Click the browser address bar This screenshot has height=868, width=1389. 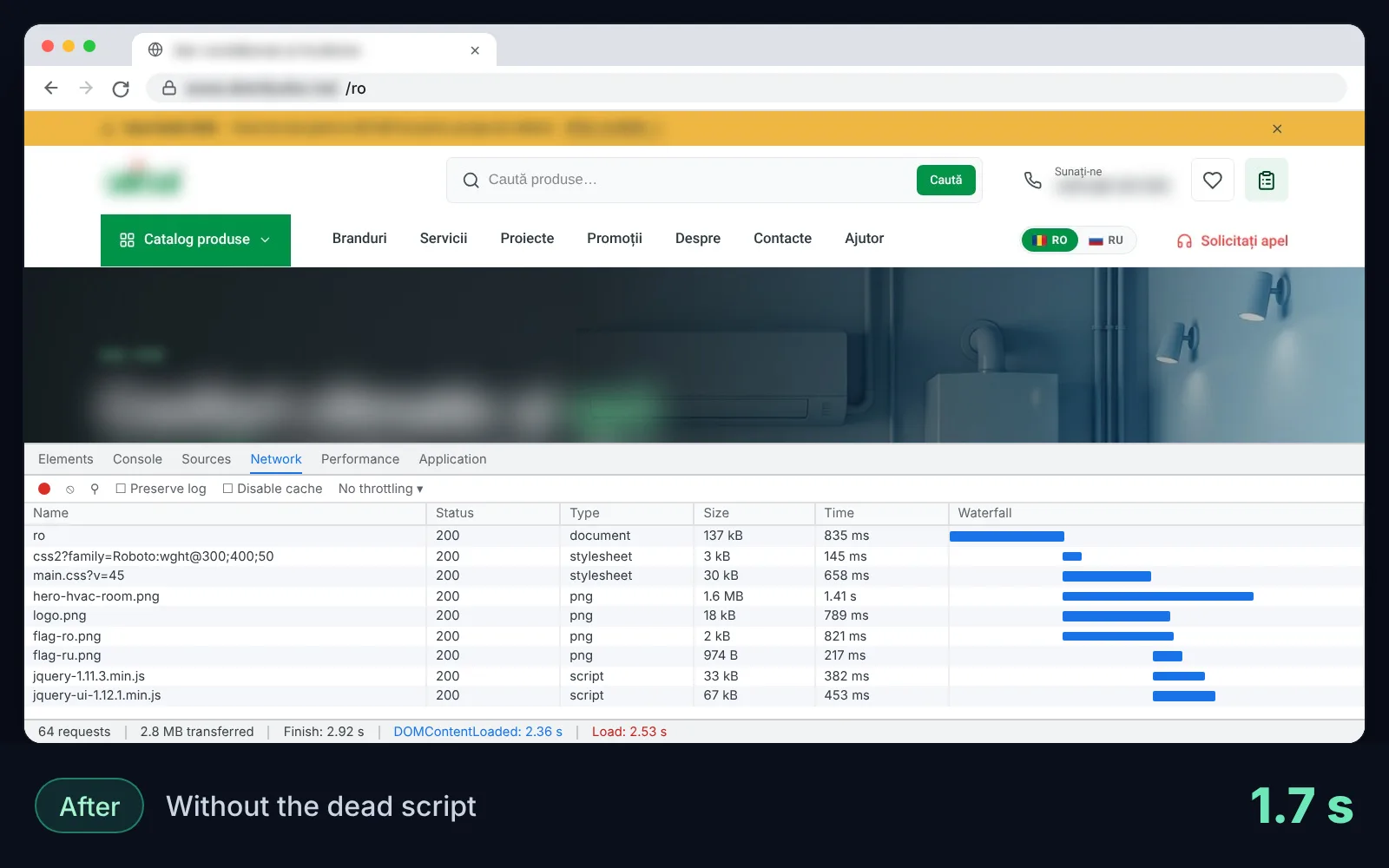pyautogui.click(x=747, y=88)
